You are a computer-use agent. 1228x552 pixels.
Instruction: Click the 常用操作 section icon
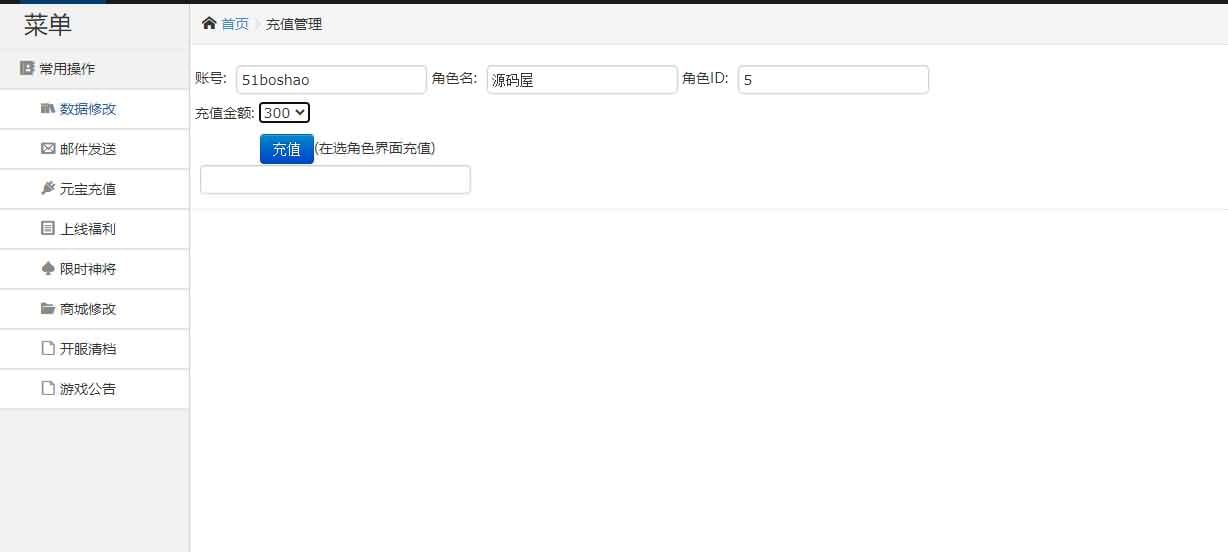27,69
